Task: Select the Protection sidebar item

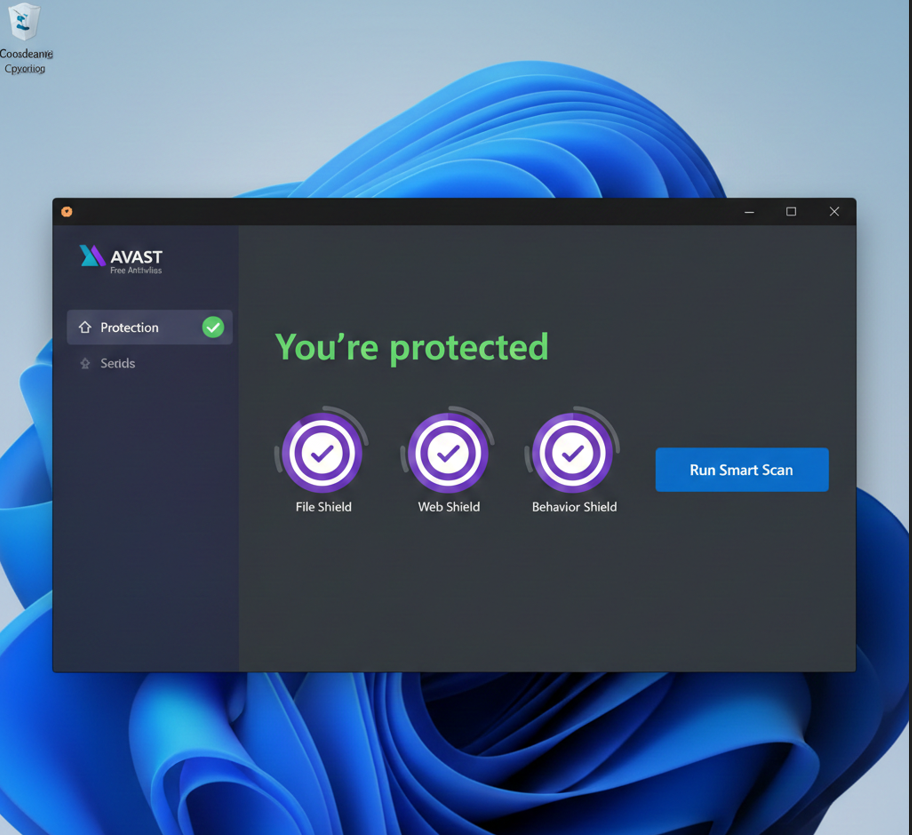Action: pyautogui.click(x=130, y=328)
